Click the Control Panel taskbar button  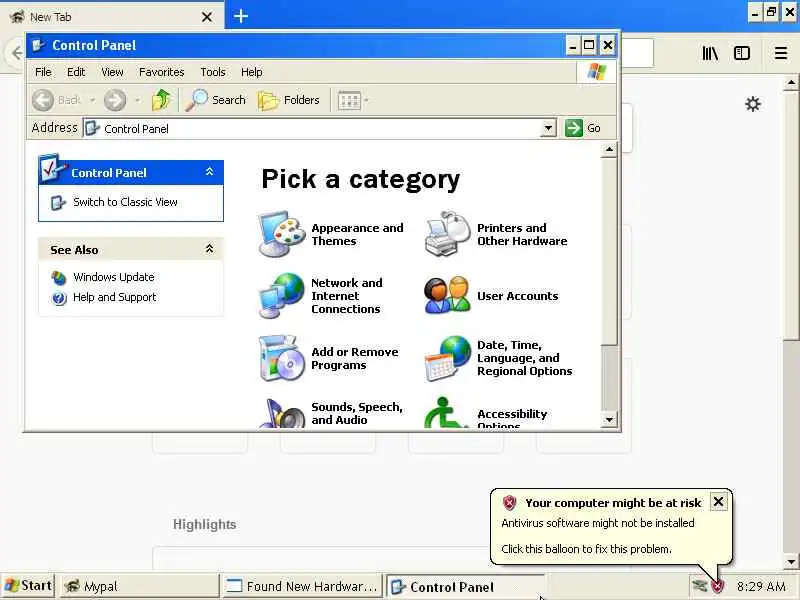point(464,587)
